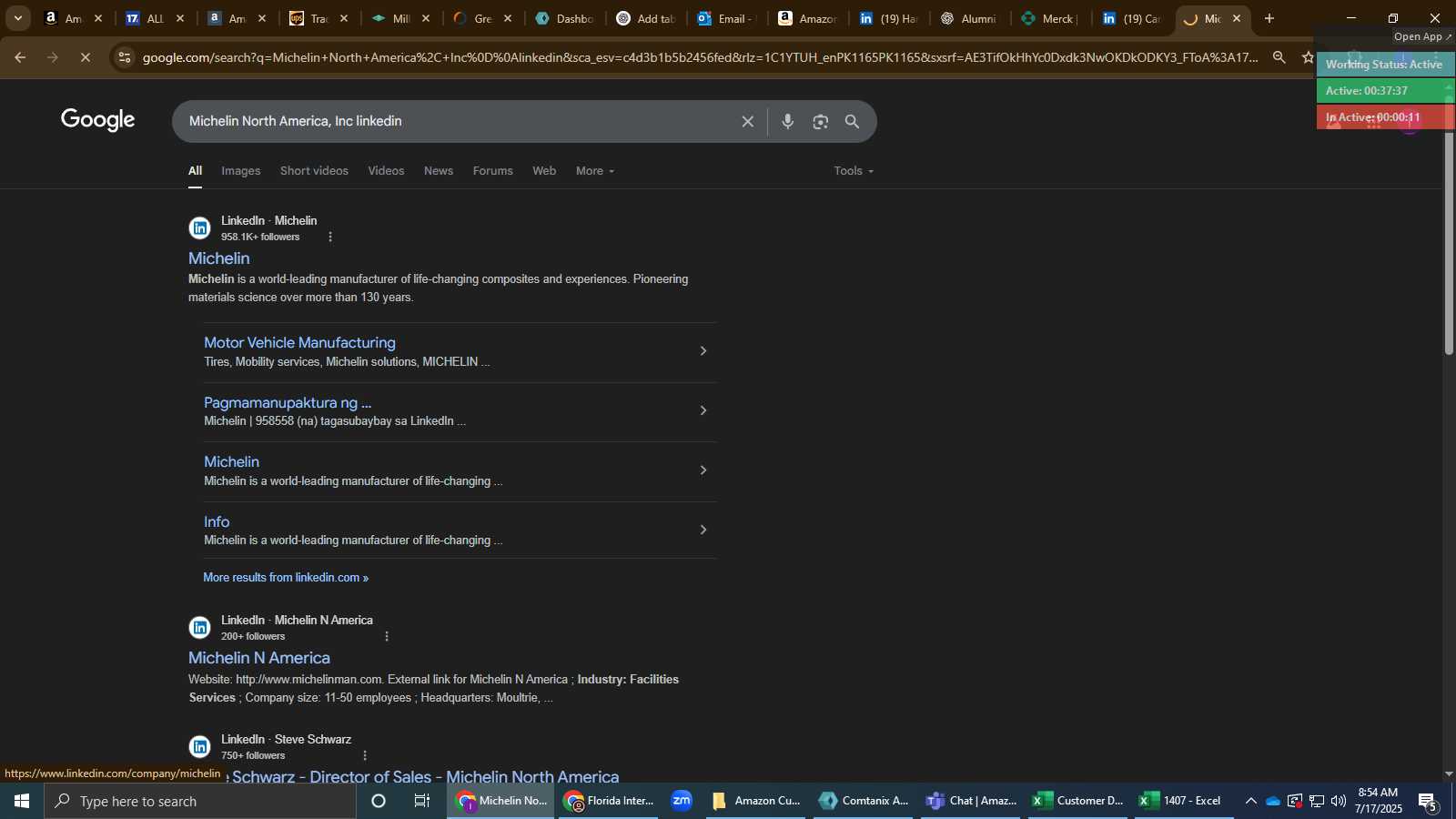This screenshot has width=1456, height=819.
Task: Open Chat | Amaz... Teams taskbar item
Action: pyautogui.click(x=971, y=801)
